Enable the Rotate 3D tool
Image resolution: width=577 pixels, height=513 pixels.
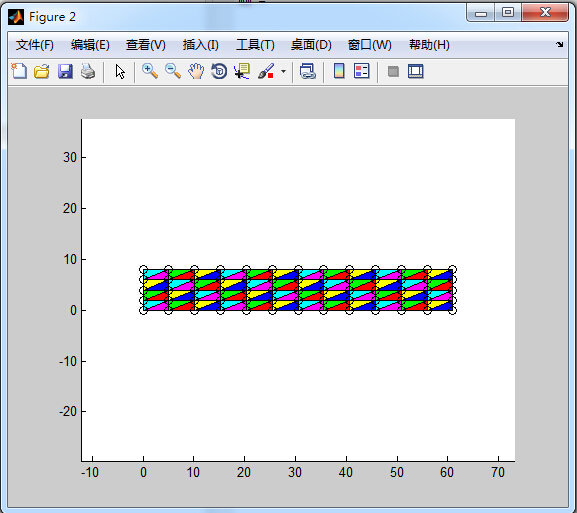tap(219, 71)
